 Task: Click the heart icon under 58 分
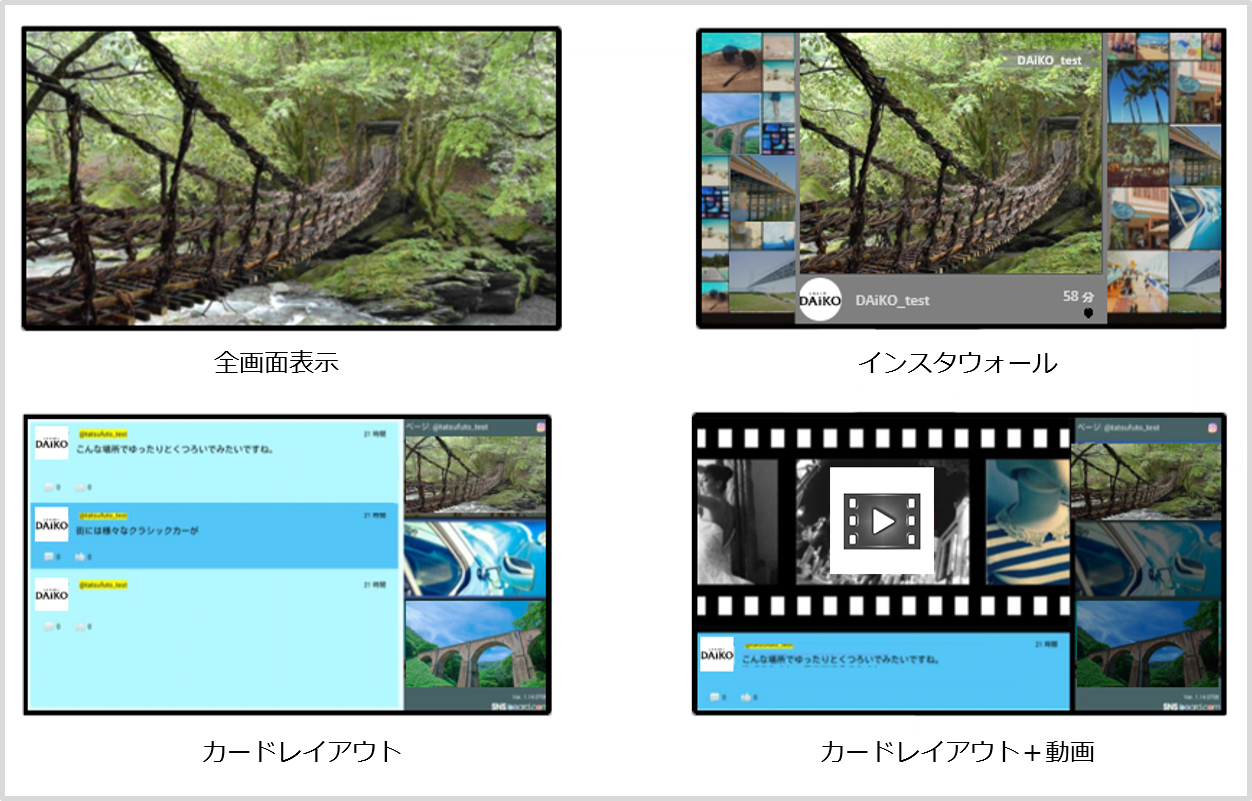click(1088, 313)
